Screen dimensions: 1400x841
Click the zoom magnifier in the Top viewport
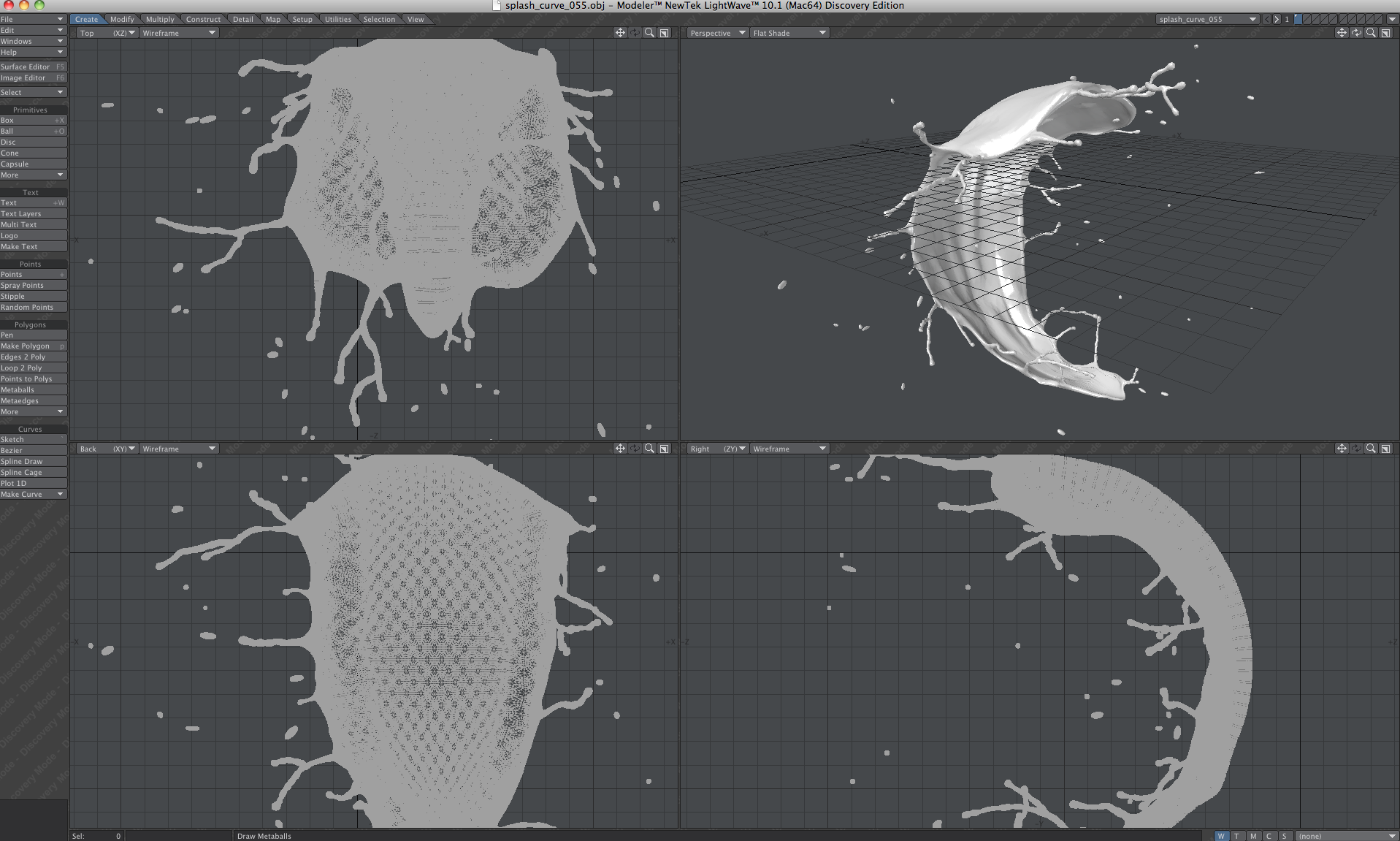pyautogui.click(x=649, y=33)
